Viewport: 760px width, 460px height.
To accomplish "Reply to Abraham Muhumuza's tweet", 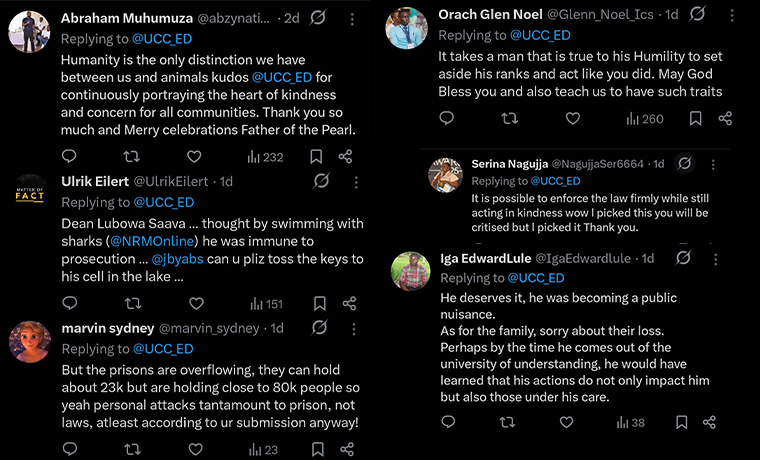I will 69,156.
